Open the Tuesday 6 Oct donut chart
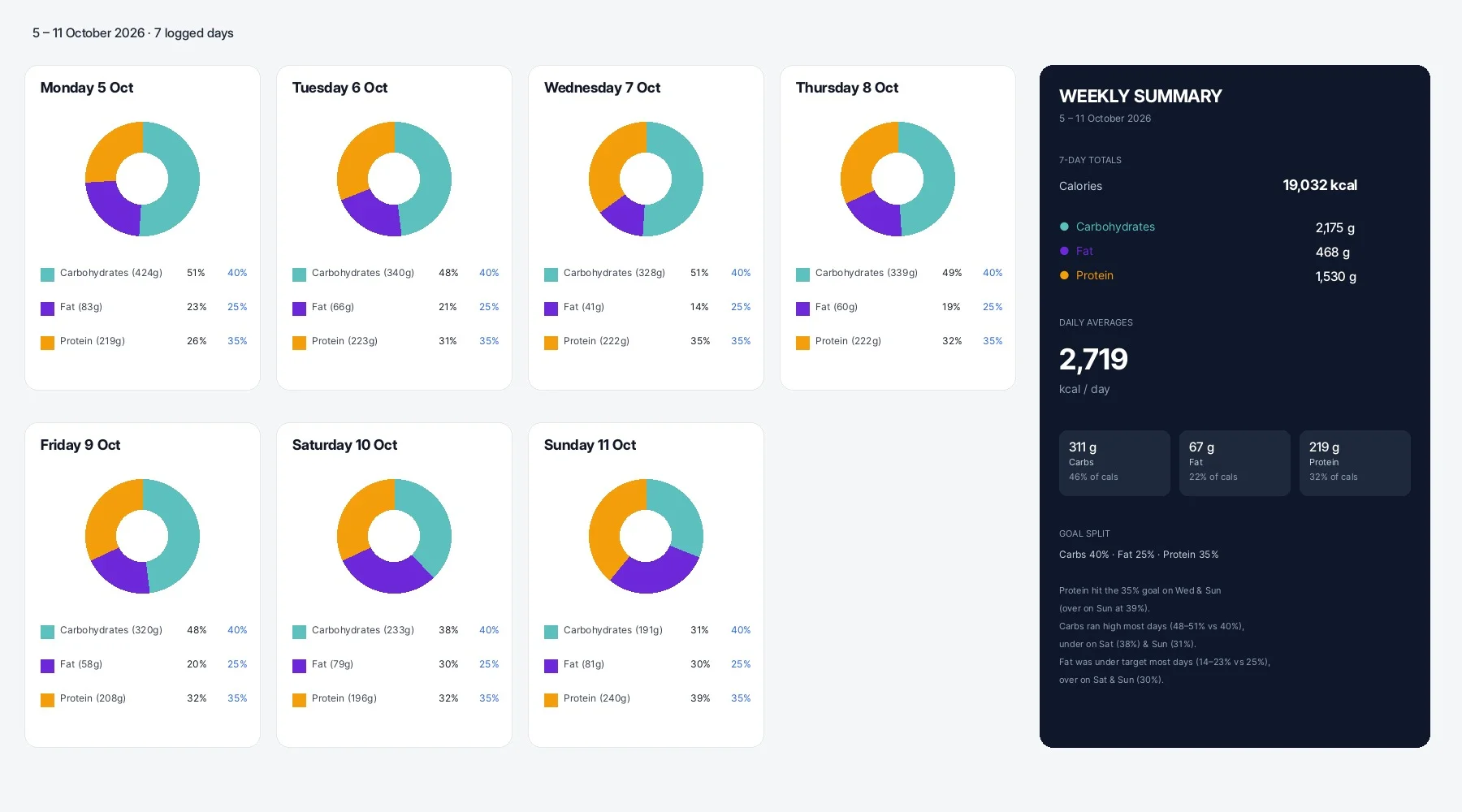The height and width of the screenshot is (812, 1462). (394, 179)
